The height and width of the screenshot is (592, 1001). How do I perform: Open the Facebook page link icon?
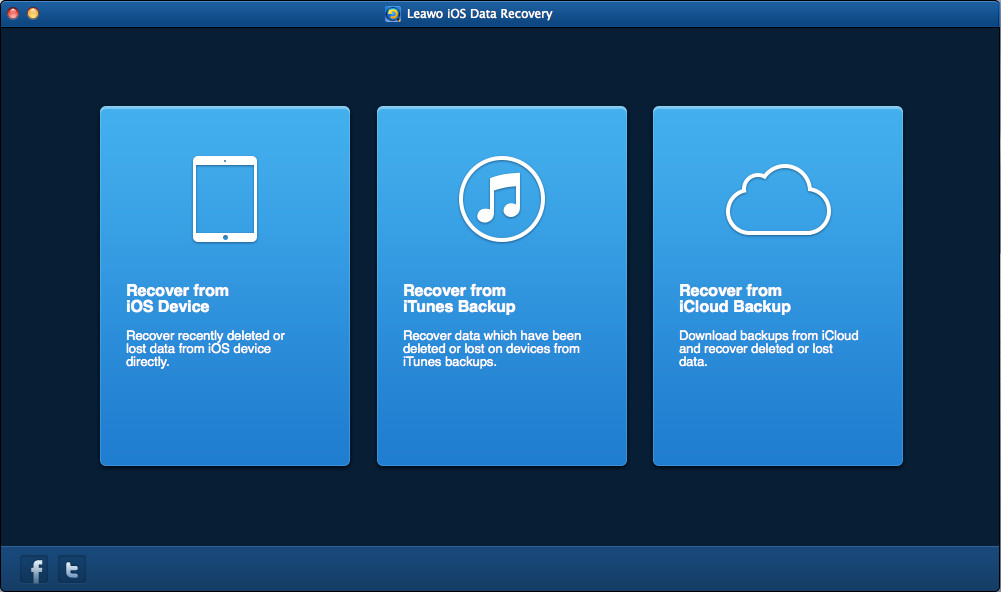point(35,570)
